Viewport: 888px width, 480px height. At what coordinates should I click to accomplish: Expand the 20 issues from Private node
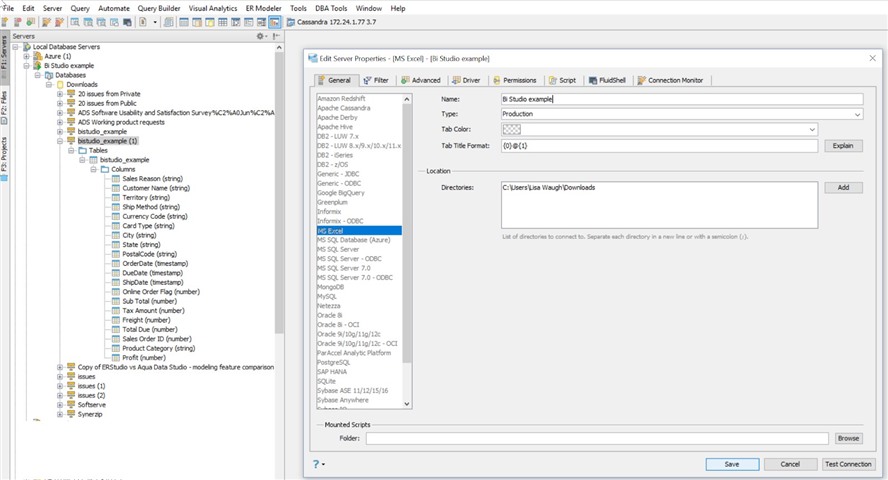[x=59, y=94]
